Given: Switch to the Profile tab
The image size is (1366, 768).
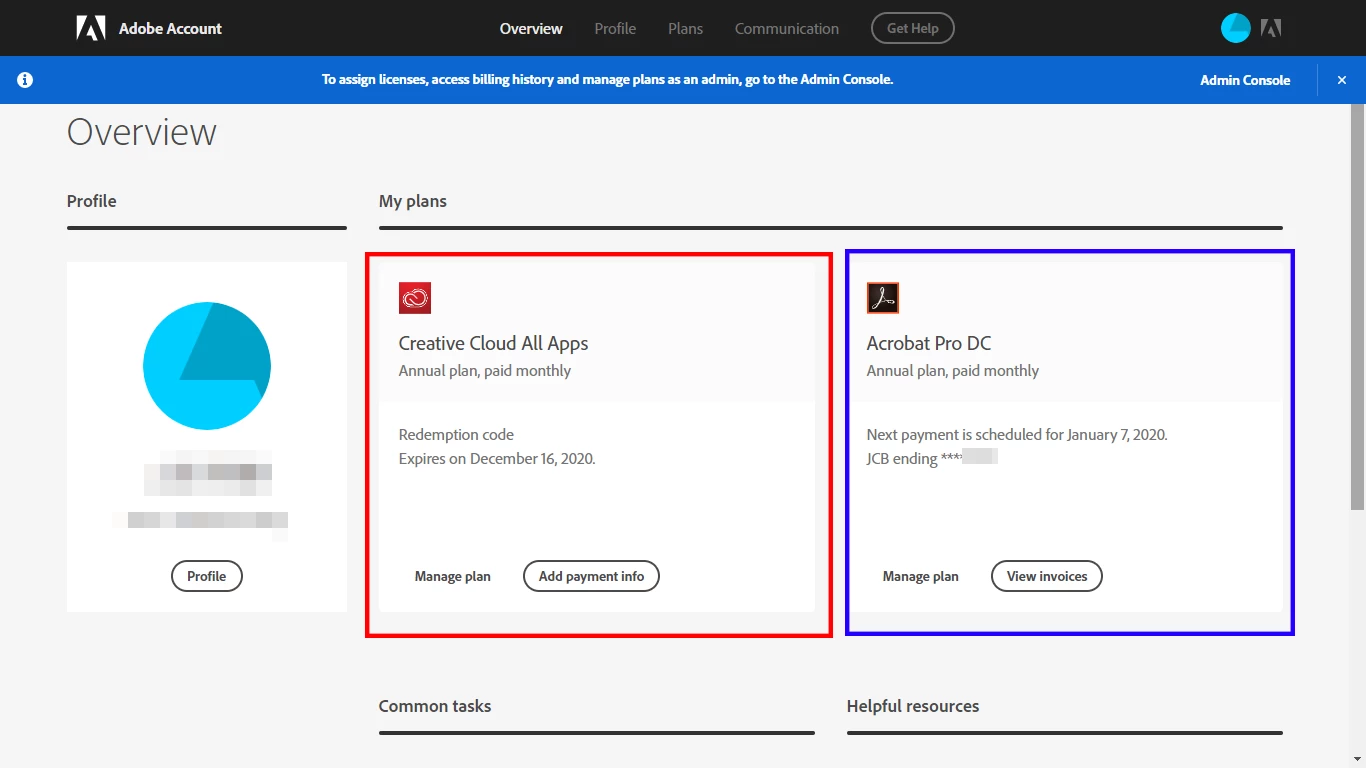Looking at the screenshot, I should (x=615, y=28).
